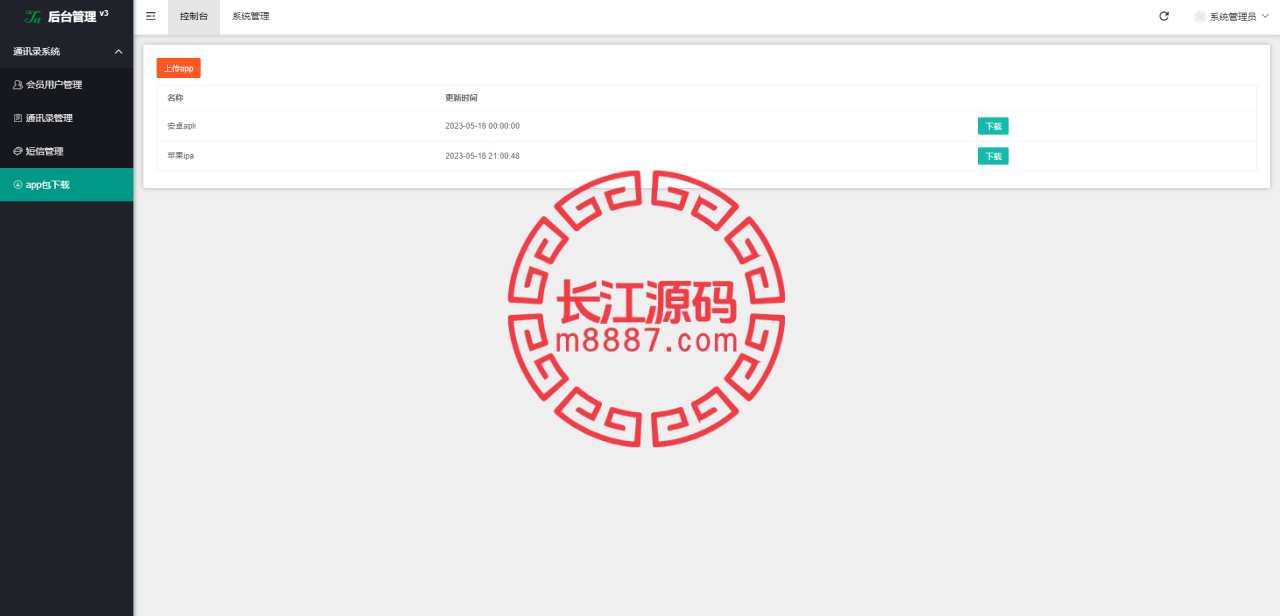Download the 安卓apk package

point(993,126)
